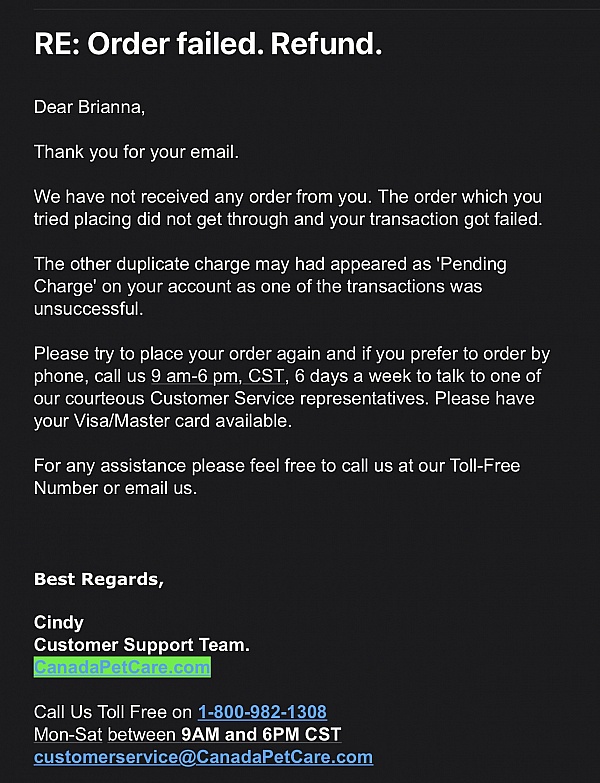Click the 'Best Regards,' sign-off
600x783 pixels.
tap(98, 578)
